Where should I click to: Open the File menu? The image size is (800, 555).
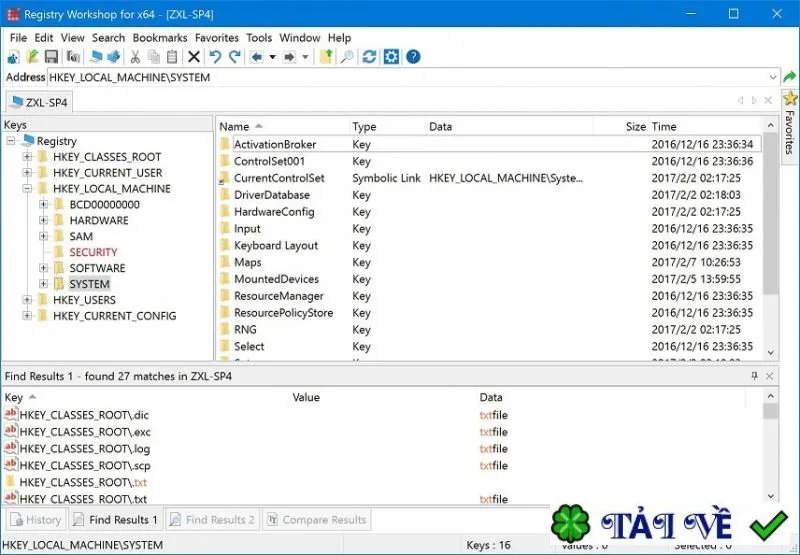[x=18, y=38]
